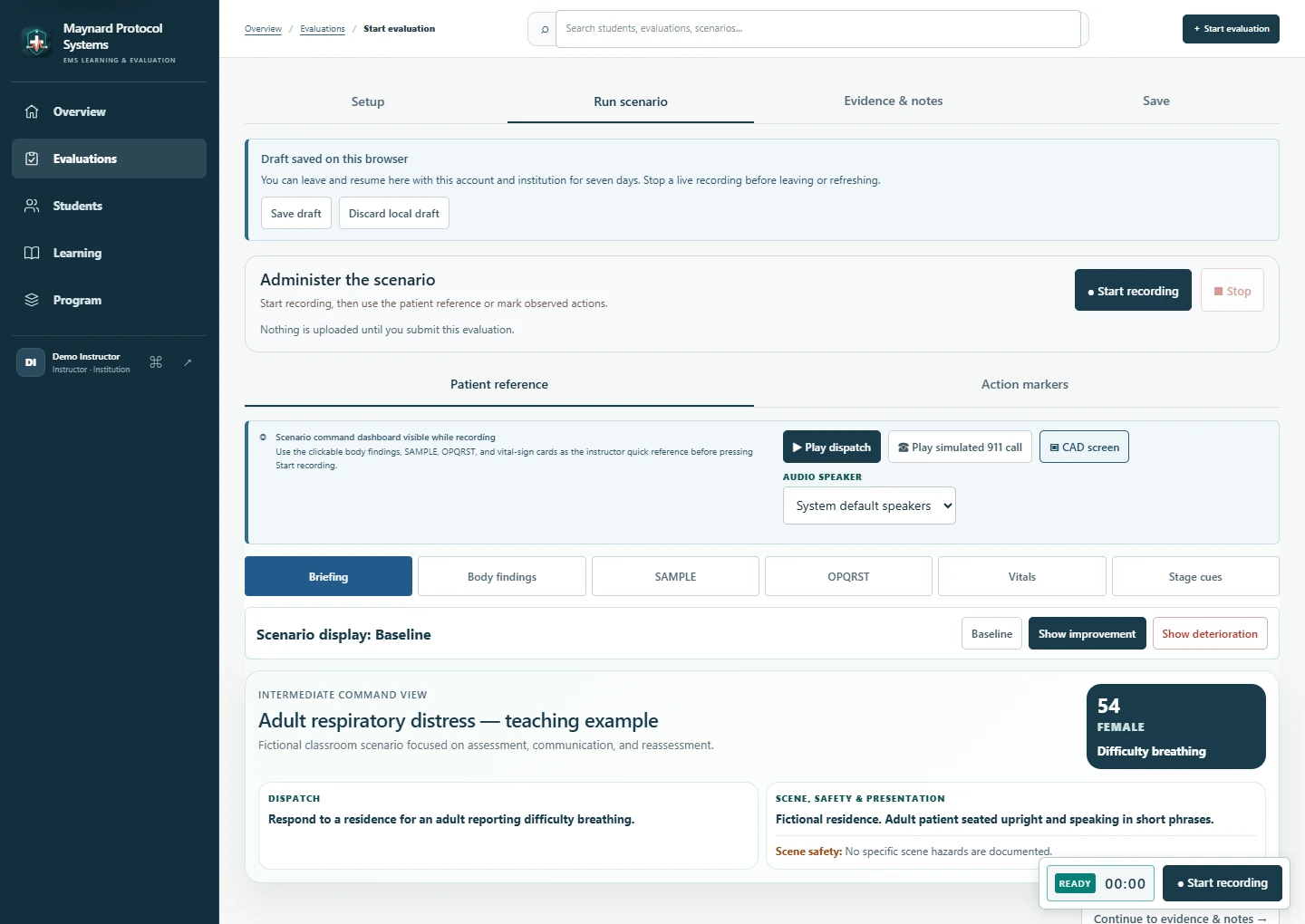Click the Students people icon in sidebar
The width and height of the screenshot is (1305, 924).
[32, 206]
